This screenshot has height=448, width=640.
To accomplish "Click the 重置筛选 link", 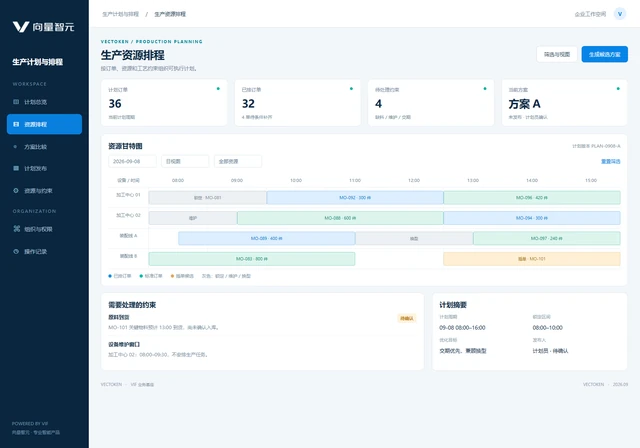I will 611,161.
